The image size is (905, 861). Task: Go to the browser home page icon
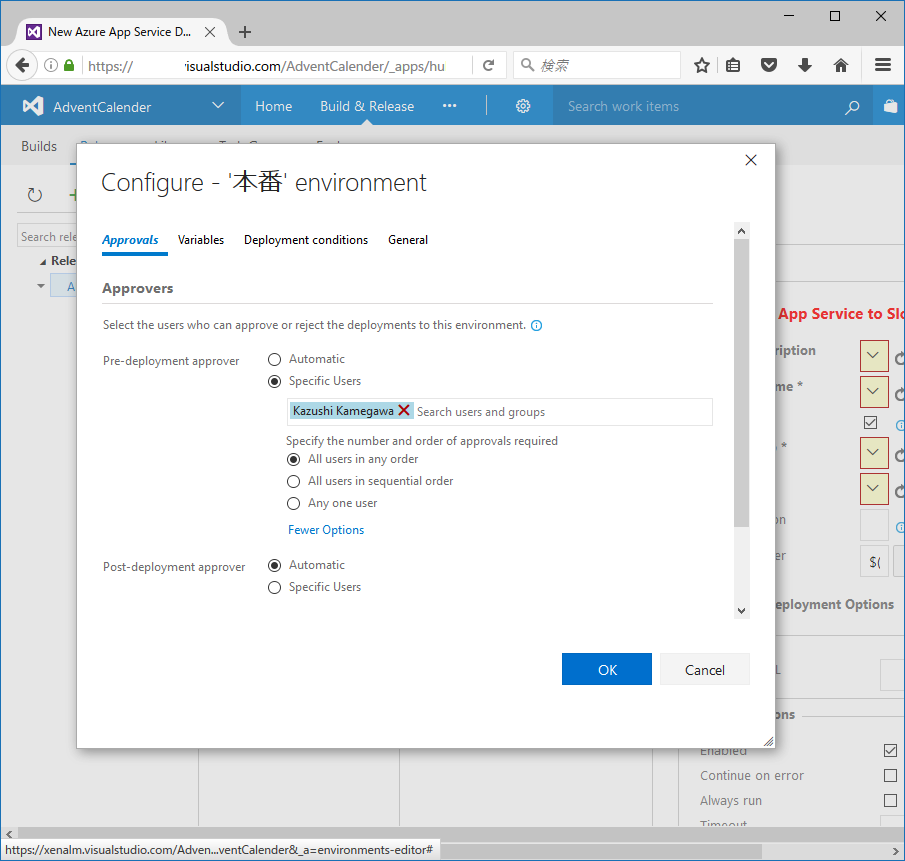coord(841,65)
